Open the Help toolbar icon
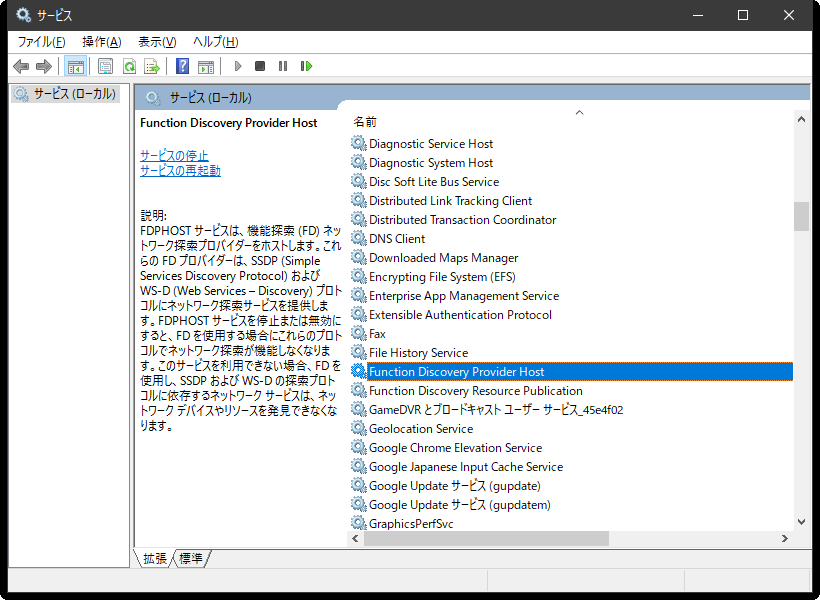Viewport: 820px width, 600px height. click(183, 66)
